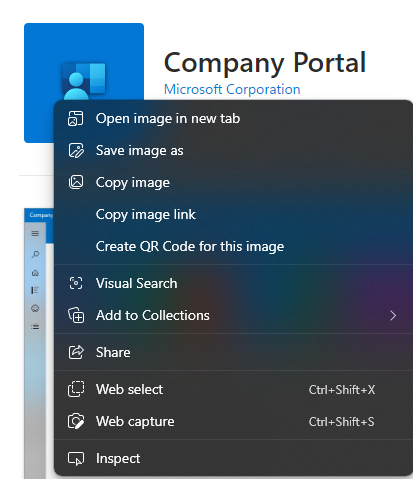Select Save image as

(x=233, y=150)
